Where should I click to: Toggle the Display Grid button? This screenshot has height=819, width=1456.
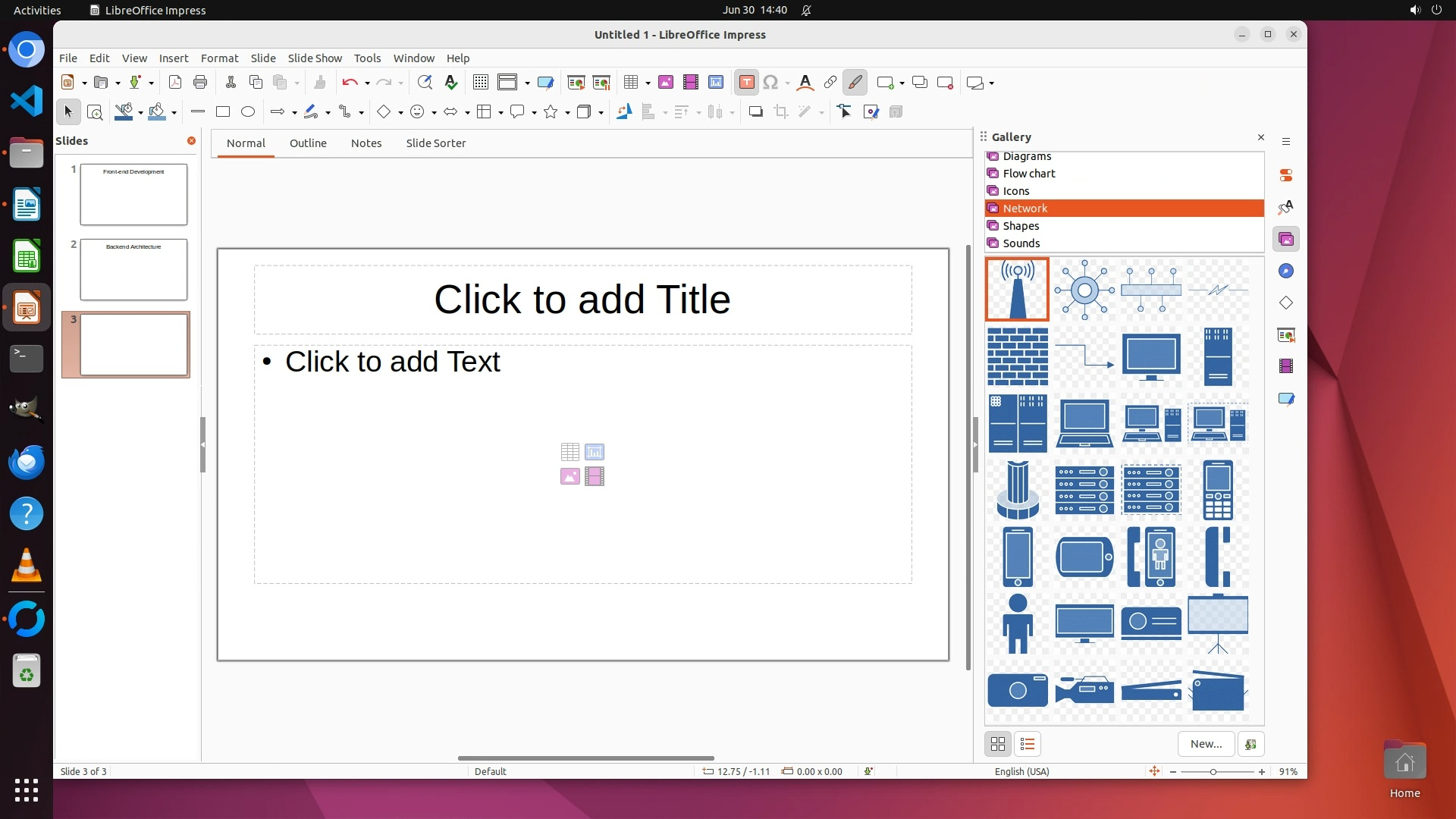click(480, 83)
